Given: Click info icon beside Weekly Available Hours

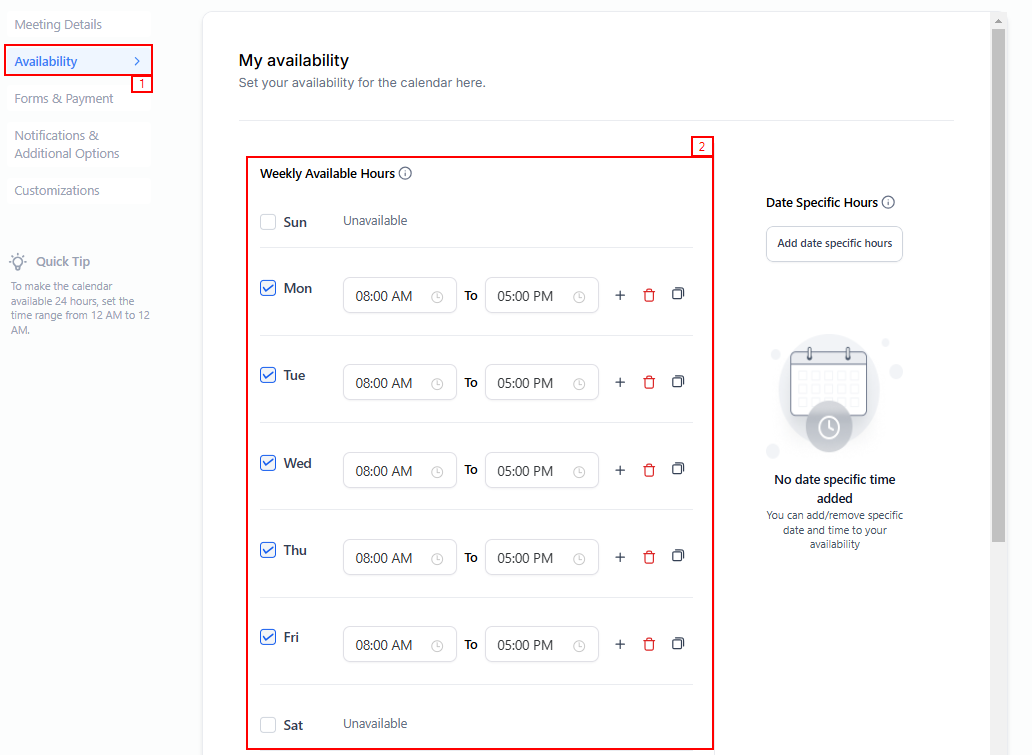Looking at the screenshot, I should [405, 173].
